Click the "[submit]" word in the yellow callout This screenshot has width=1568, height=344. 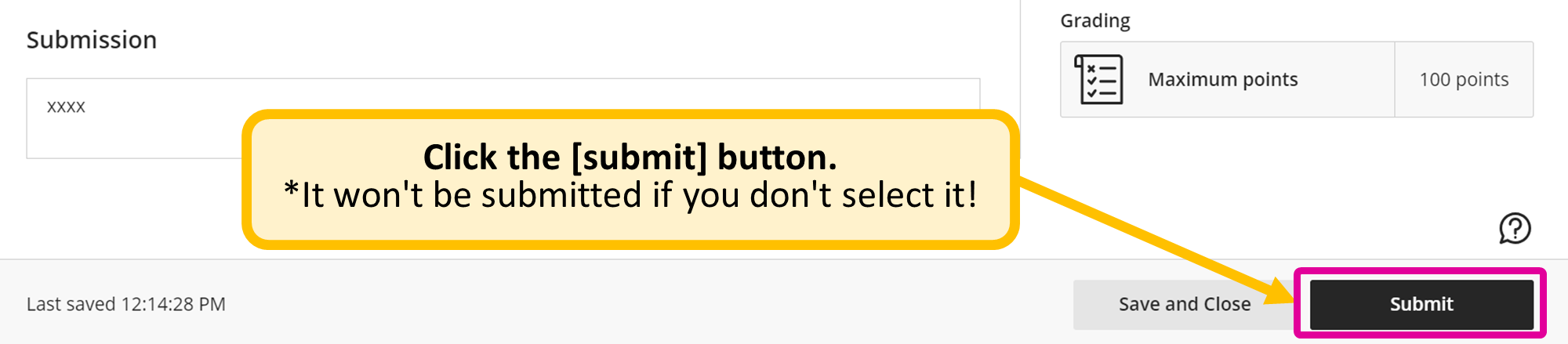tap(639, 158)
